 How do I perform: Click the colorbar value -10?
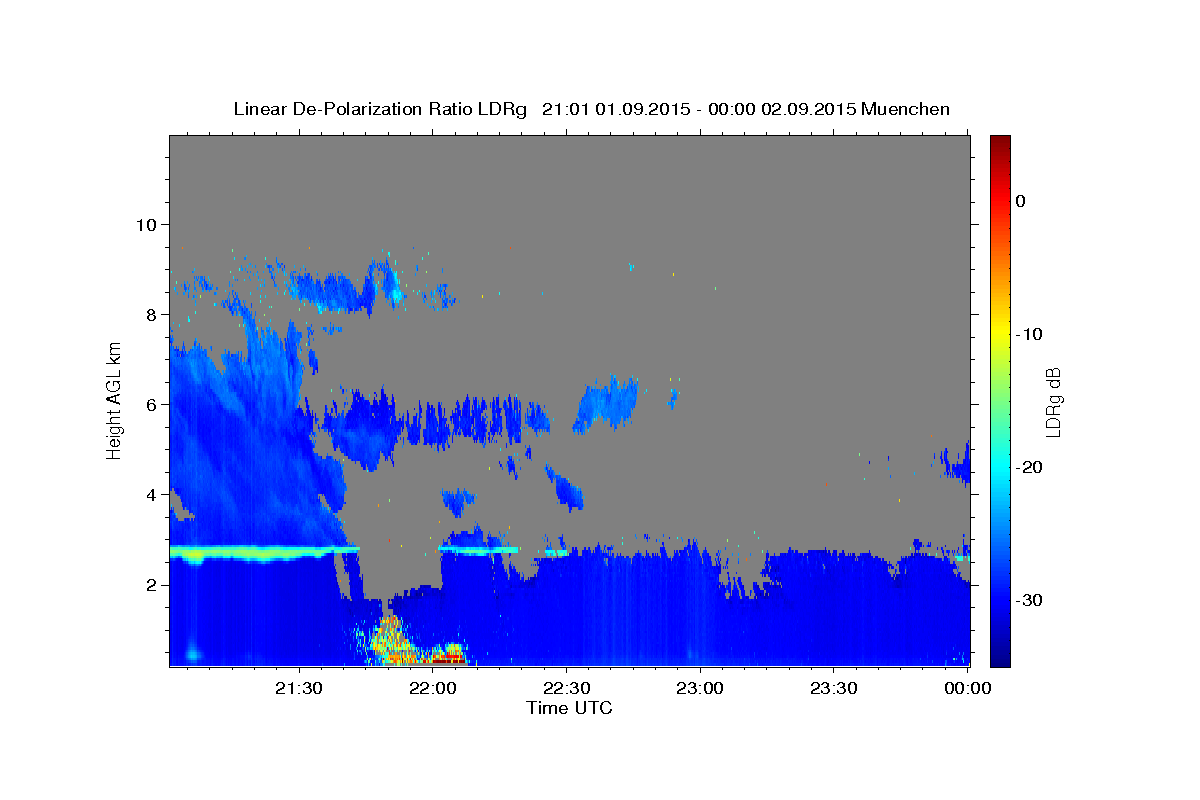click(x=1029, y=334)
